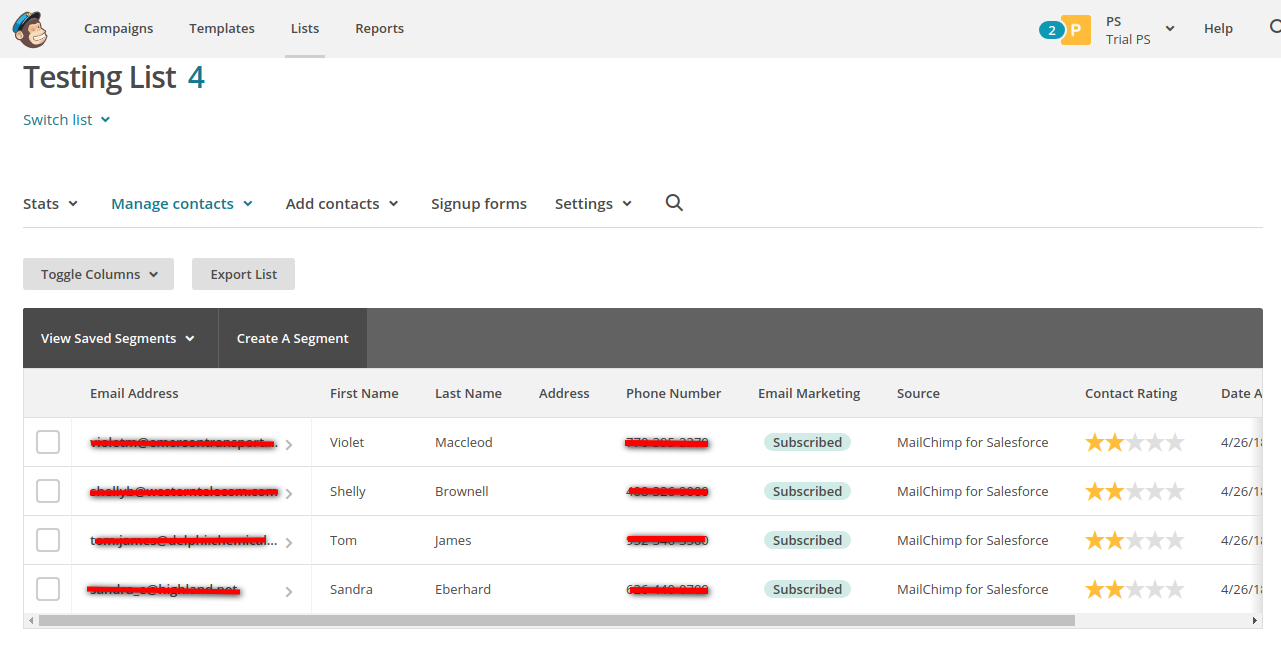This screenshot has height=646, width=1281.
Task: Expand the Toggle Columns dropdown
Action: pyautogui.click(x=98, y=274)
